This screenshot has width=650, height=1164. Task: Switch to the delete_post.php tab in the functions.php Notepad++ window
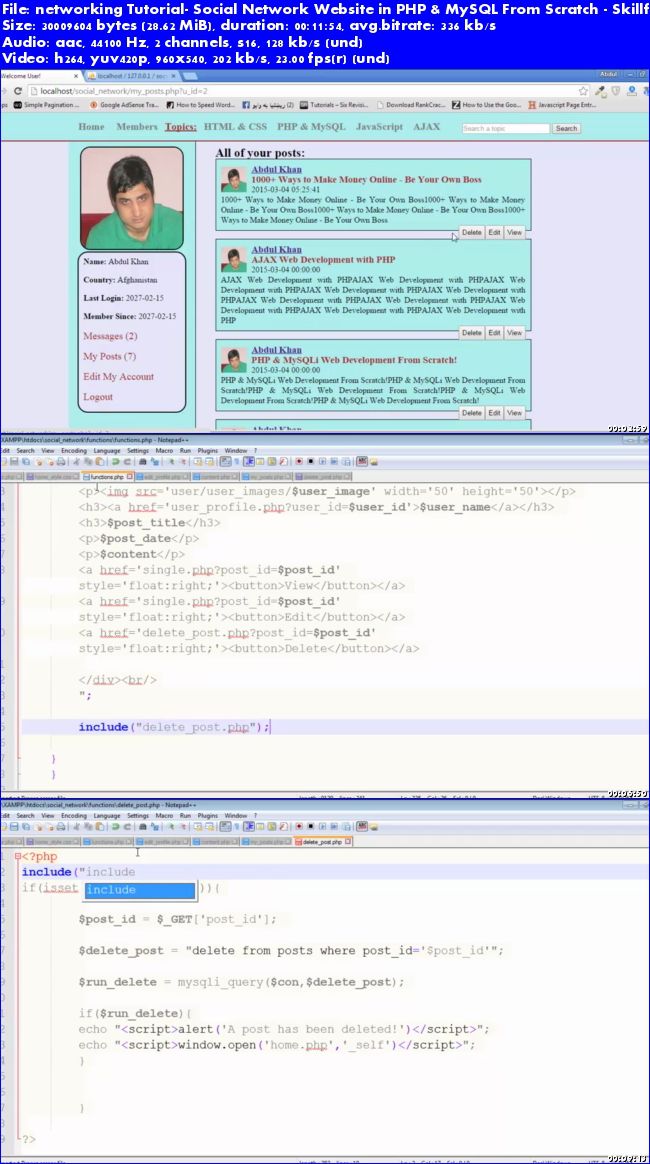tap(322, 476)
